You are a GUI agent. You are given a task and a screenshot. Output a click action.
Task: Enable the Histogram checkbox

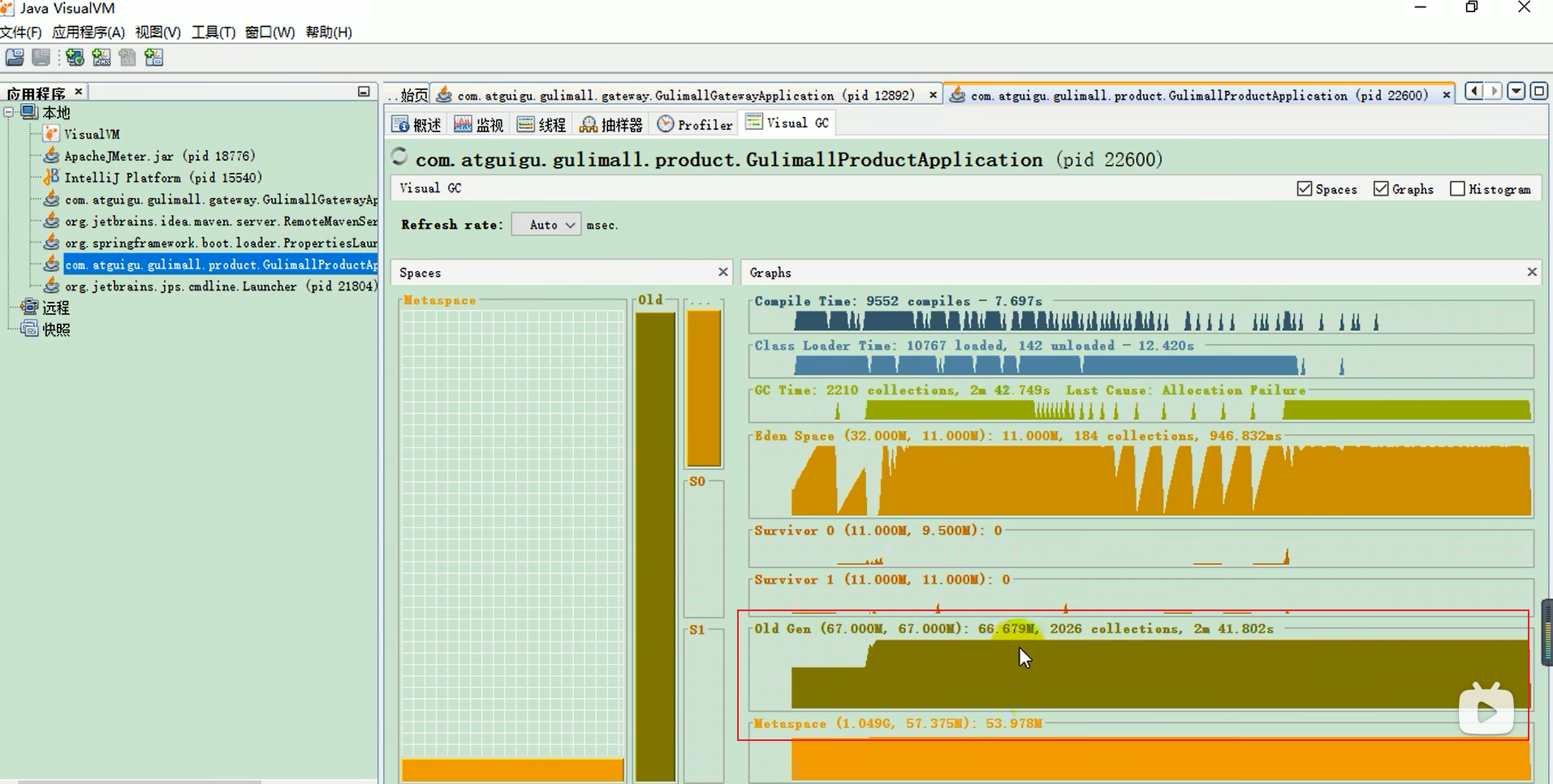tap(1457, 188)
